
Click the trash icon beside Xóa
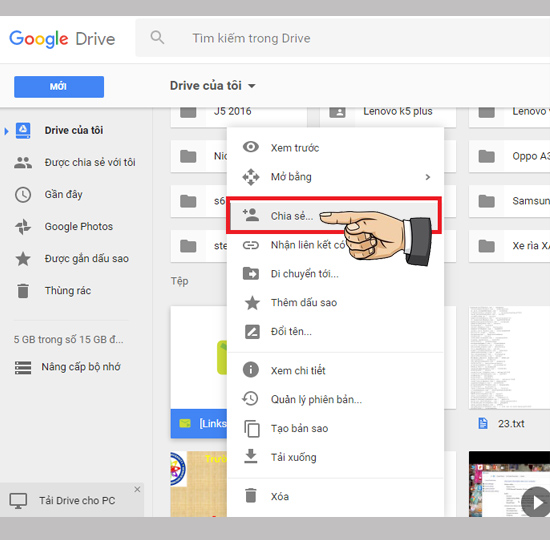click(251, 496)
